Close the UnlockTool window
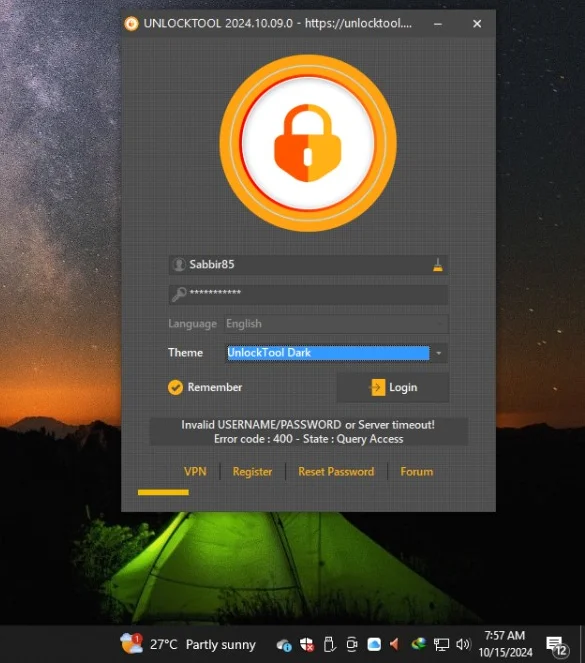585x663 pixels. pyautogui.click(x=477, y=24)
